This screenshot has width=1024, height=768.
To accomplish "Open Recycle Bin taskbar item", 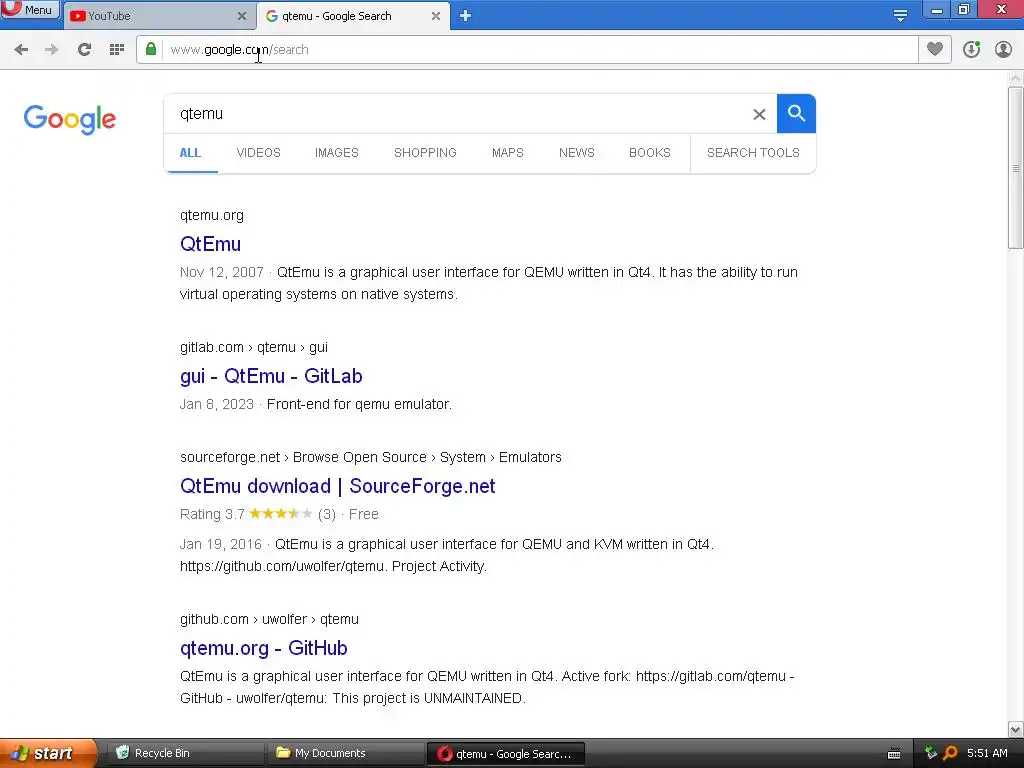I will coord(185,753).
